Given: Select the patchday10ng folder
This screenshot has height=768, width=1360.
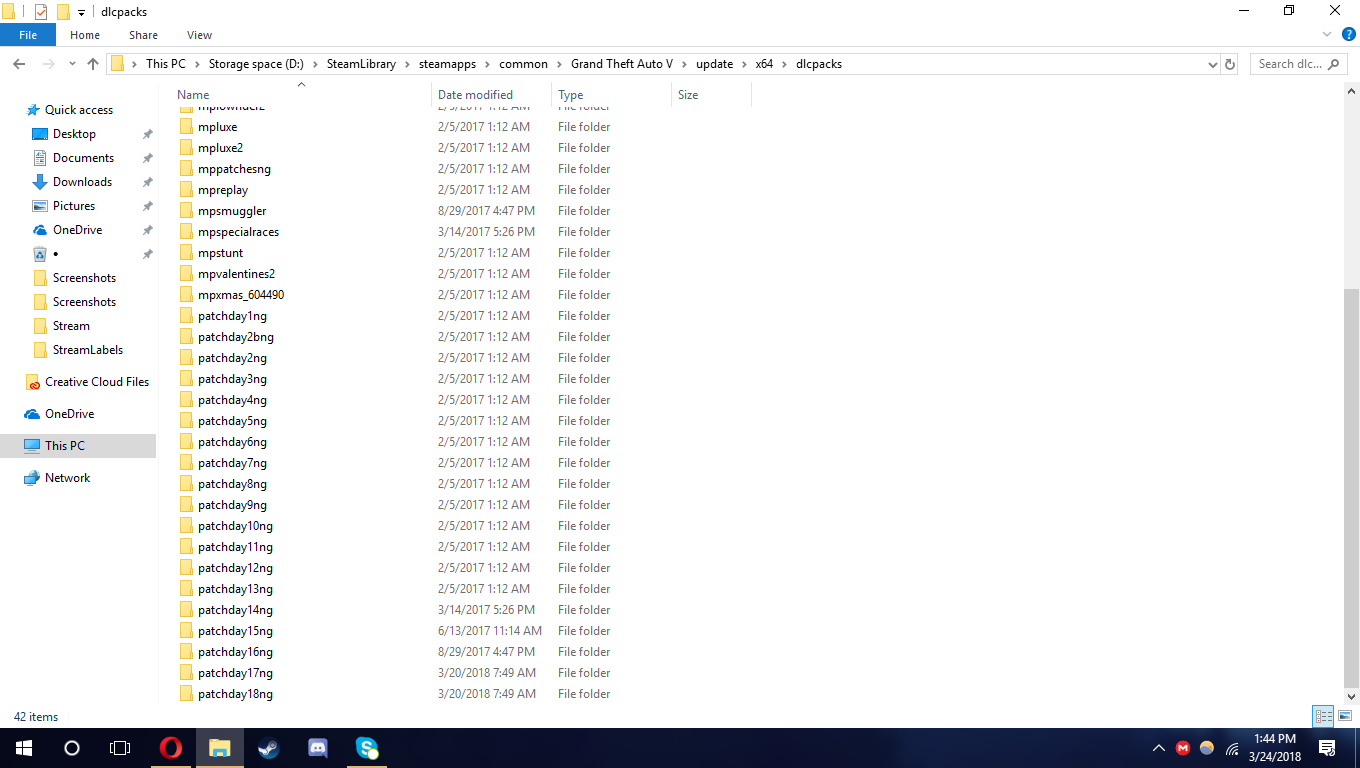Looking at the screenshot, I should 235,526.
